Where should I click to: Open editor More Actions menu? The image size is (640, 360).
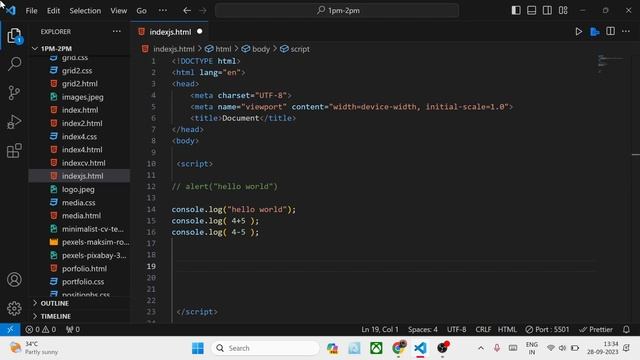tap(626, 31)
